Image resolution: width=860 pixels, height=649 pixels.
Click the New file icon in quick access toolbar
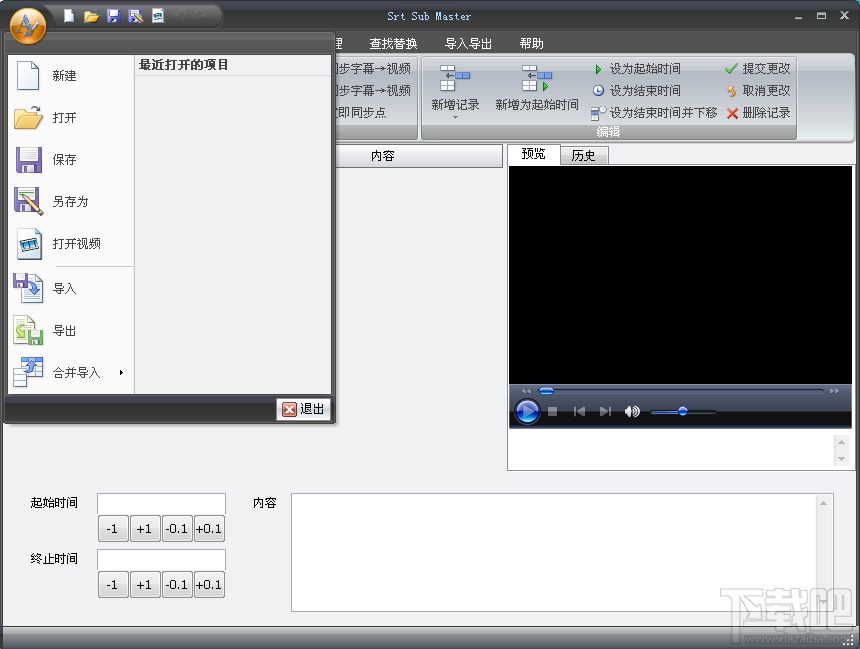coord(69,16)
